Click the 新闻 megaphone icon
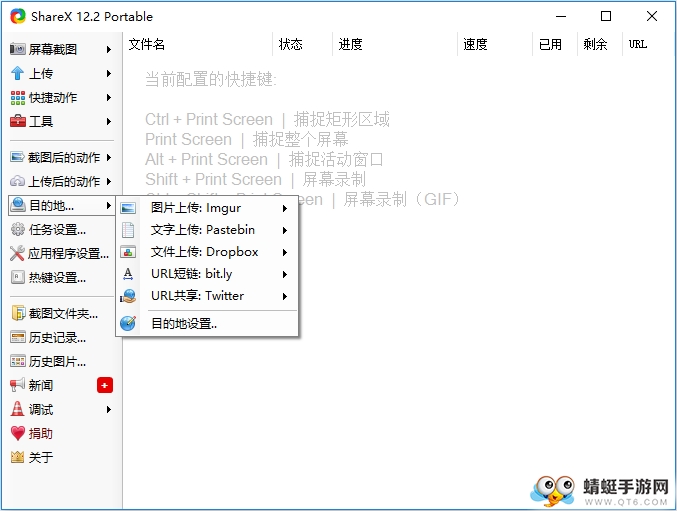Screen dimensions: 677x511 click(x=17, y=385)
